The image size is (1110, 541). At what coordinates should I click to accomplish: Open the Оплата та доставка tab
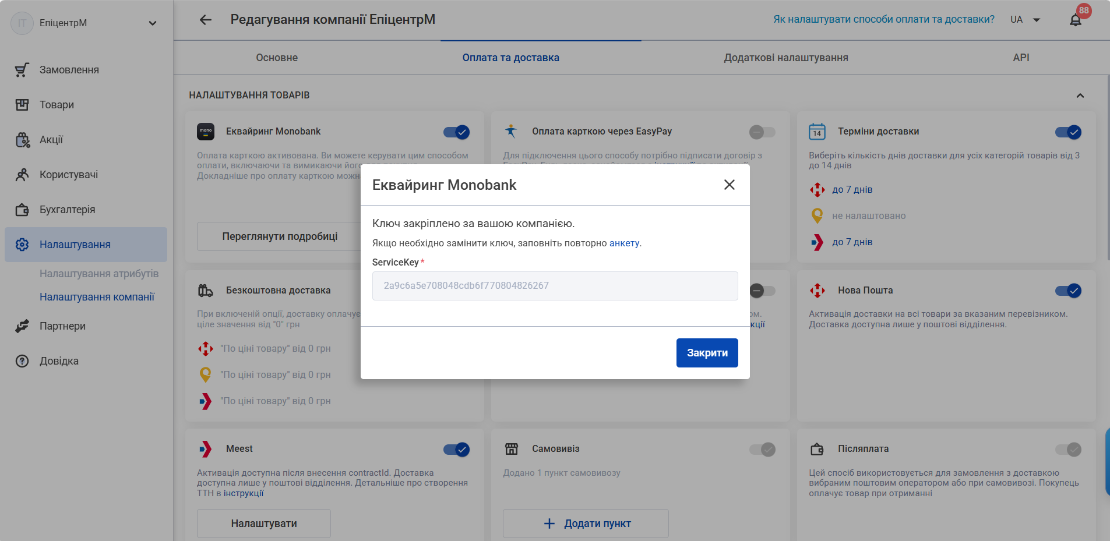click(511, 57)
